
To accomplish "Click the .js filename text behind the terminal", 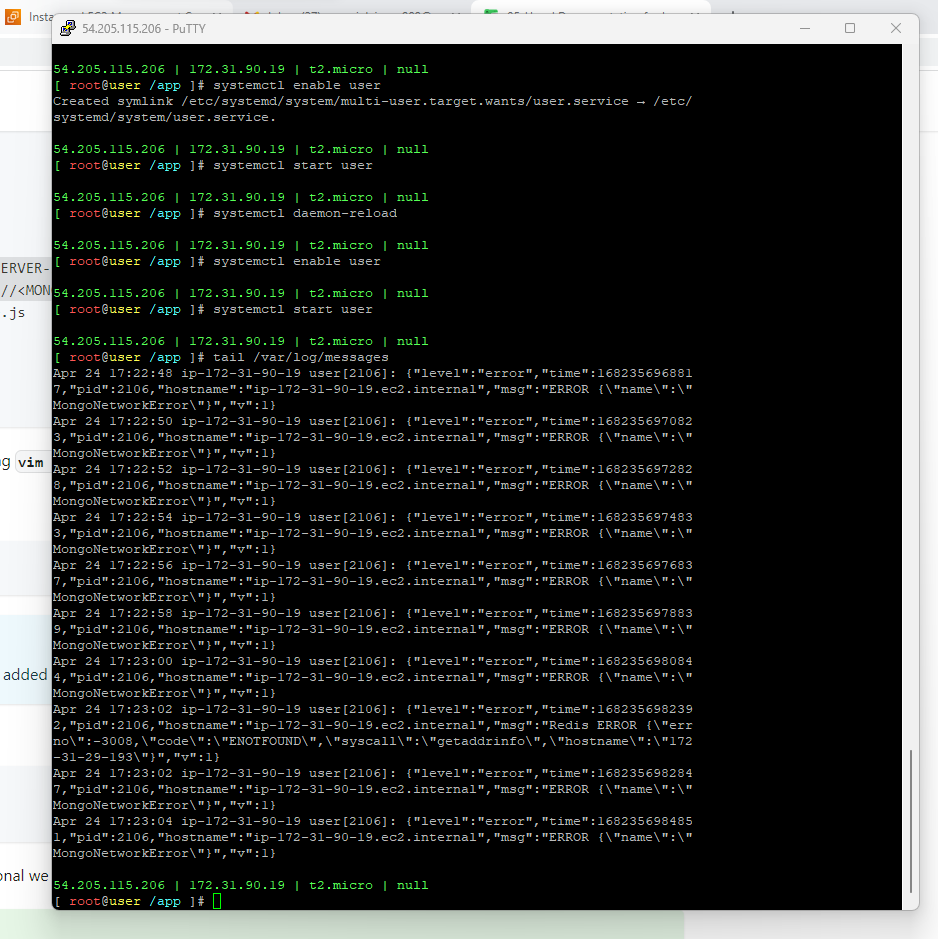I will [14, 312].
